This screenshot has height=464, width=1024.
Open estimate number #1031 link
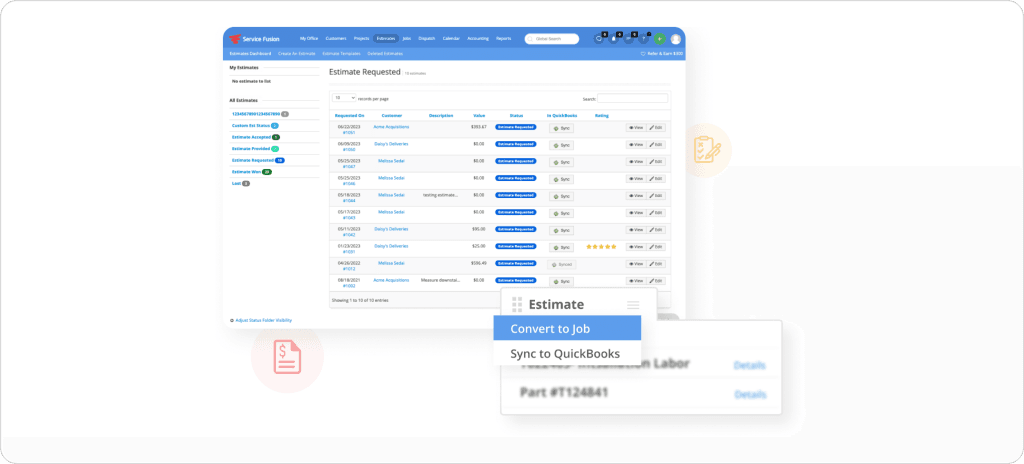click(x=349, y=252)
